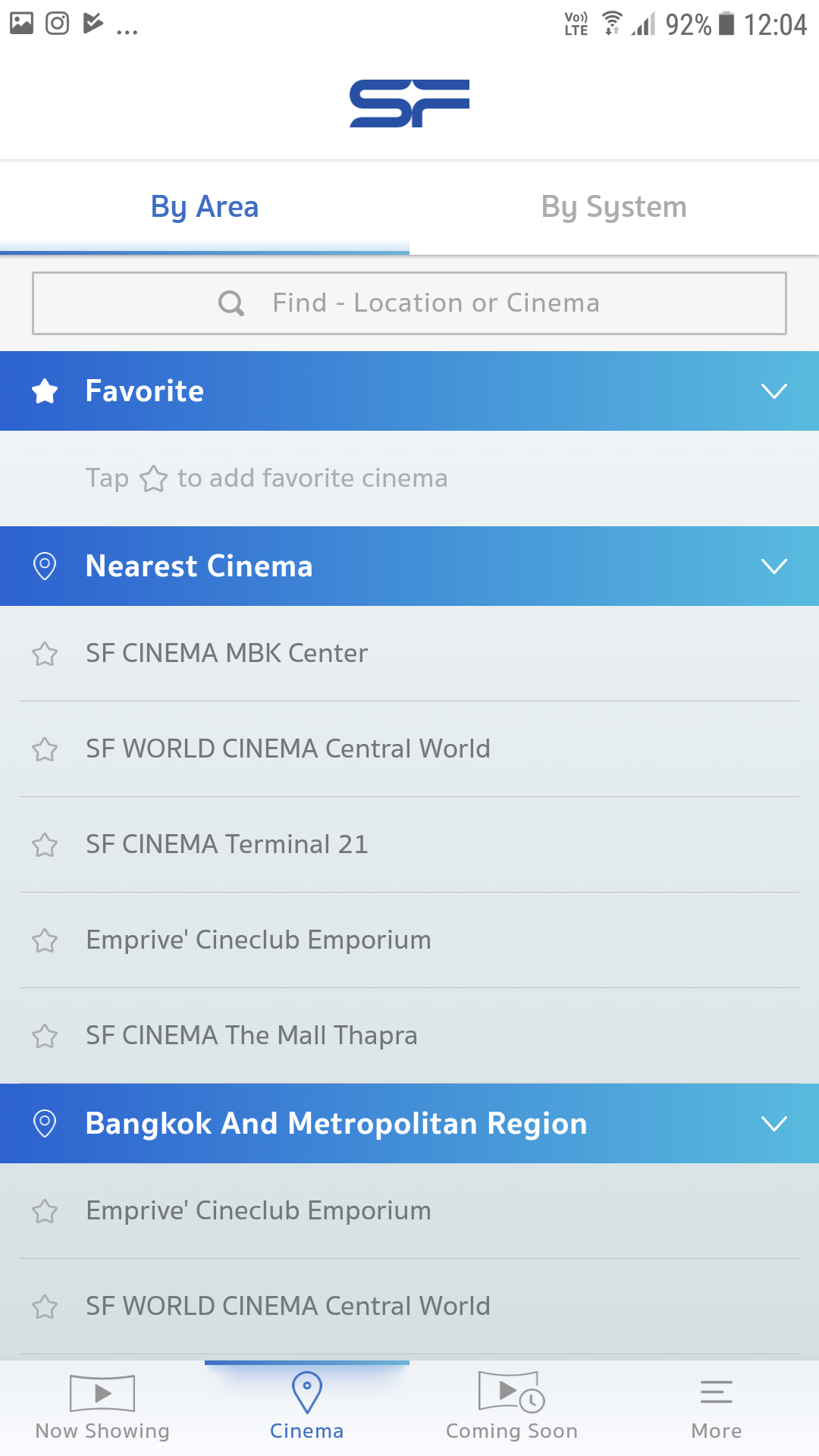
Task: Open the Coming Soon tab
Action: tap(512, 1408)
